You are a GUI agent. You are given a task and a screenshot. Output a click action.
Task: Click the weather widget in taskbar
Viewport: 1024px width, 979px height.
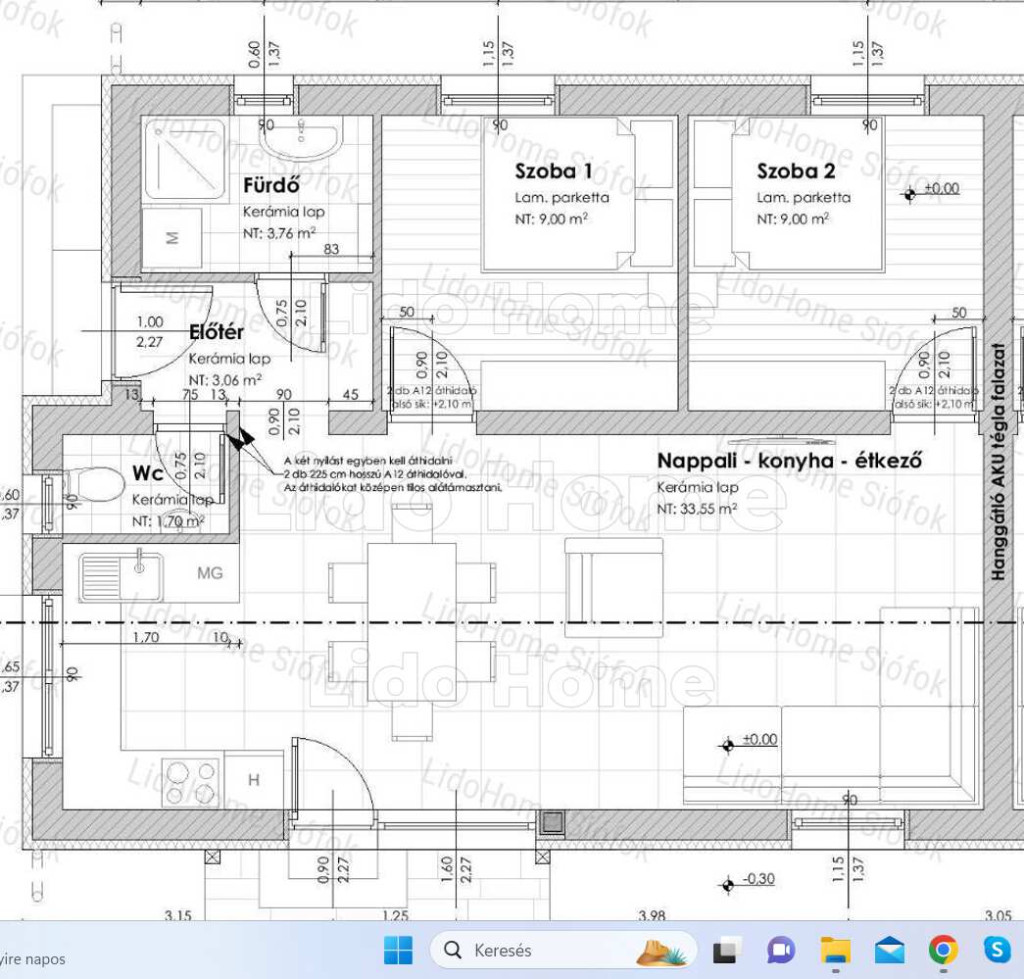pos(35,958)
